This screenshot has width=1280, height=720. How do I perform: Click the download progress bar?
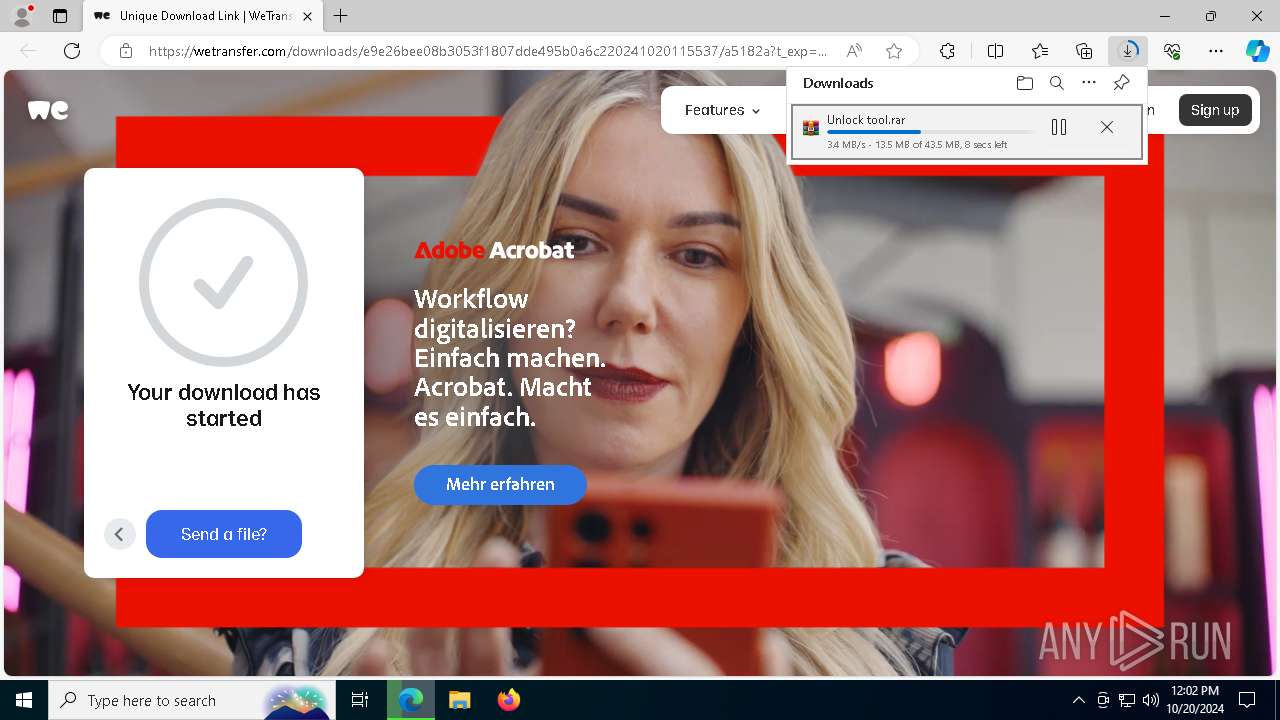[930, 132]
